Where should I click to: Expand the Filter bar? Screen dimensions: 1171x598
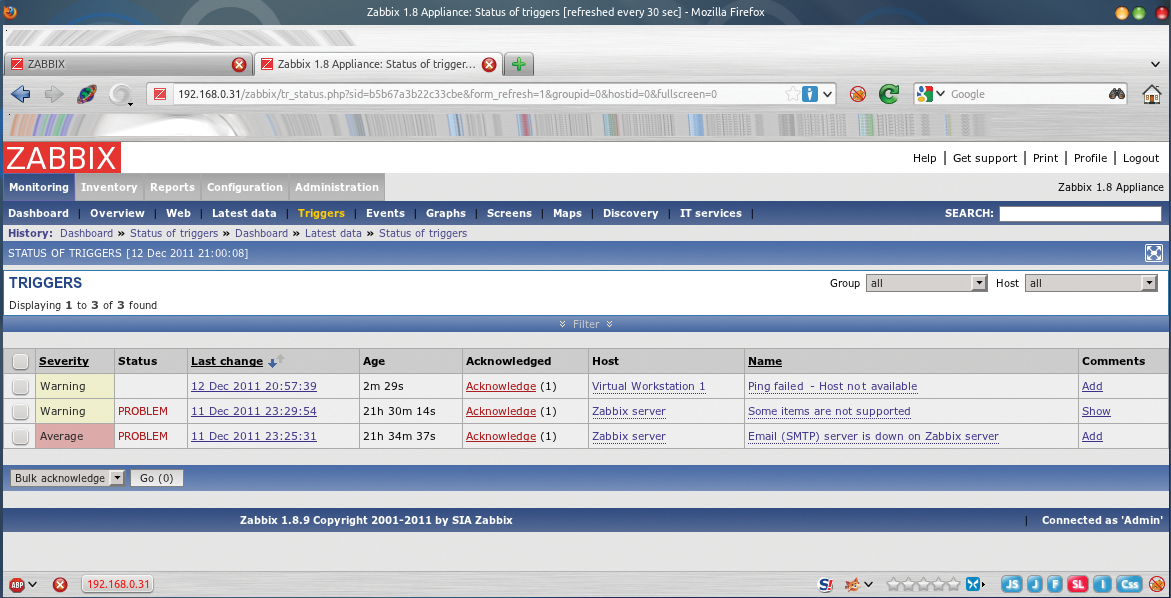click(x=586, y=324)
